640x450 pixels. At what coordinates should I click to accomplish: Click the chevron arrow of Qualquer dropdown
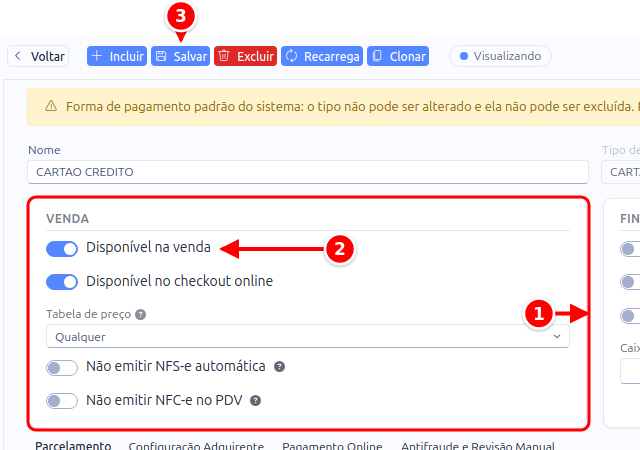[x=557, y=336]
